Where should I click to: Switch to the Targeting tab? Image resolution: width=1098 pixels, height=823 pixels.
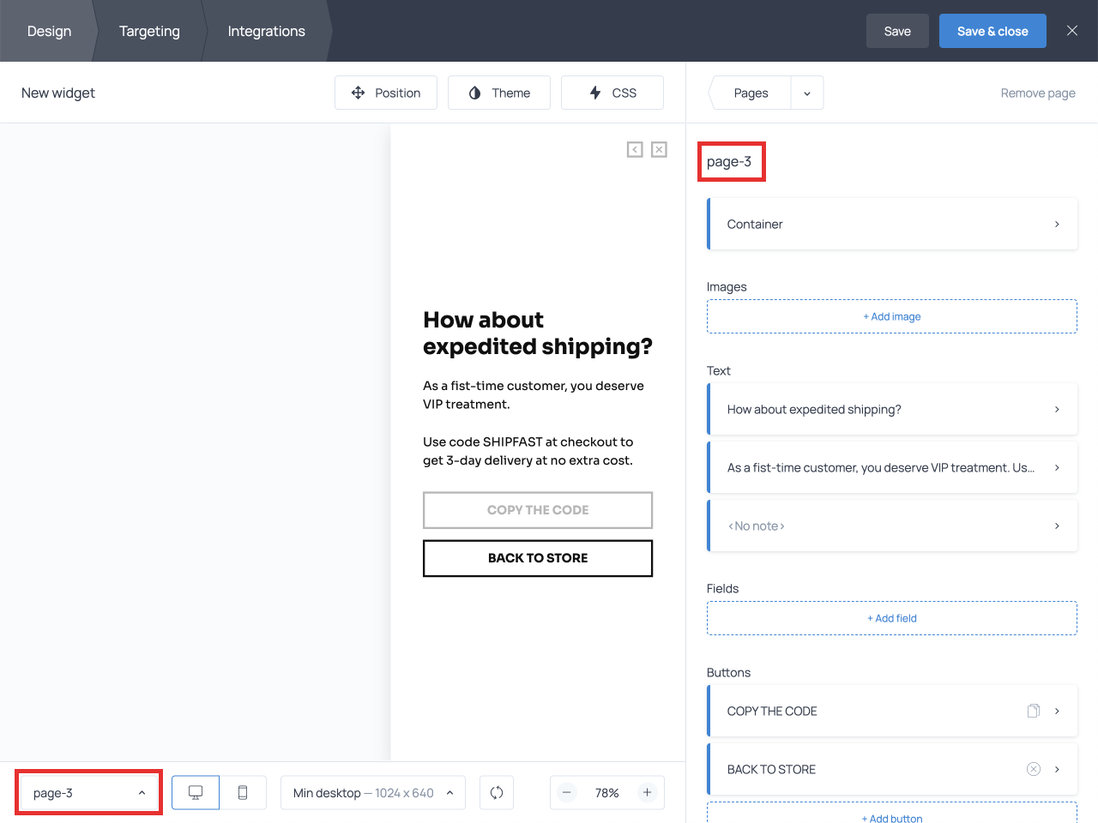coord(149,31)
